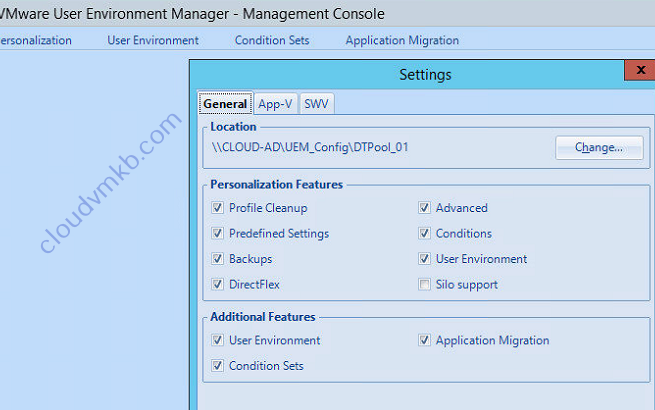Close the Settings dialog
655x410 pixels.
click(640, 70)
